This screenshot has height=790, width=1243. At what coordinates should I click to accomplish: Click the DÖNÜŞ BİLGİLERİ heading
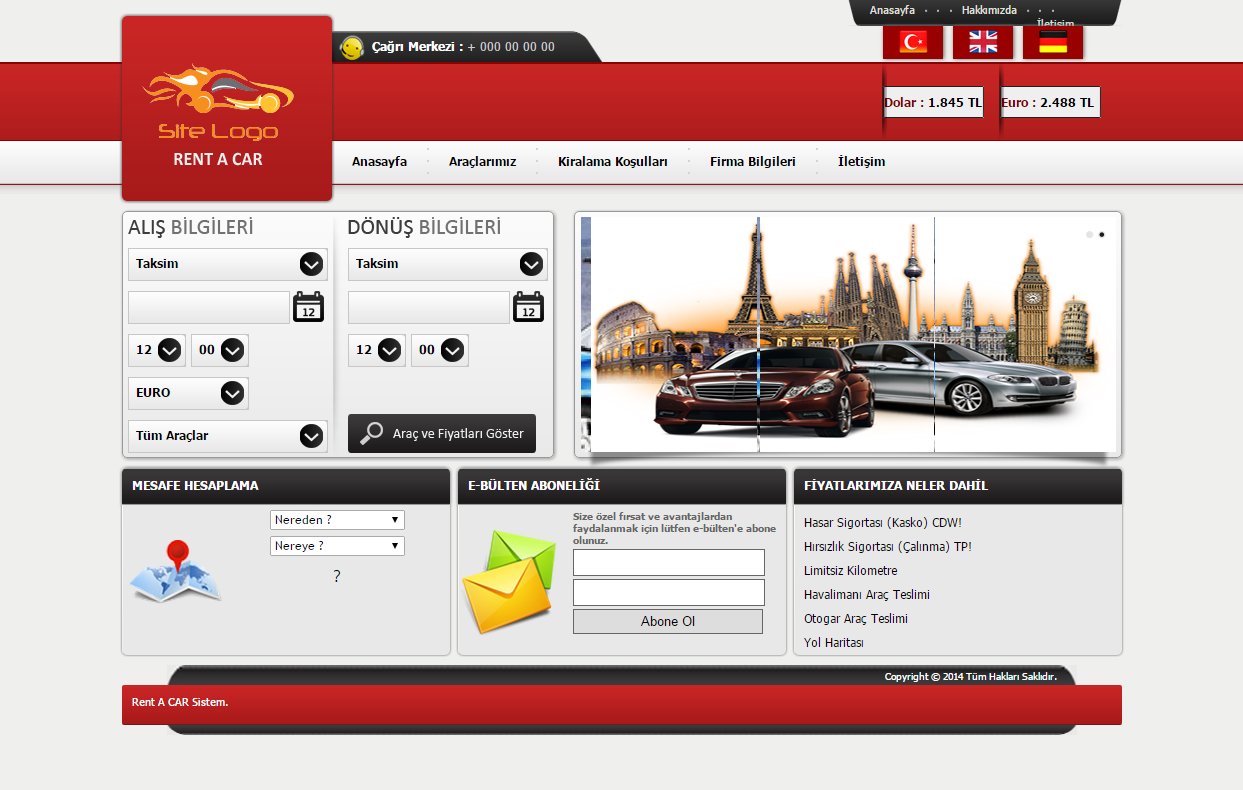424,227
